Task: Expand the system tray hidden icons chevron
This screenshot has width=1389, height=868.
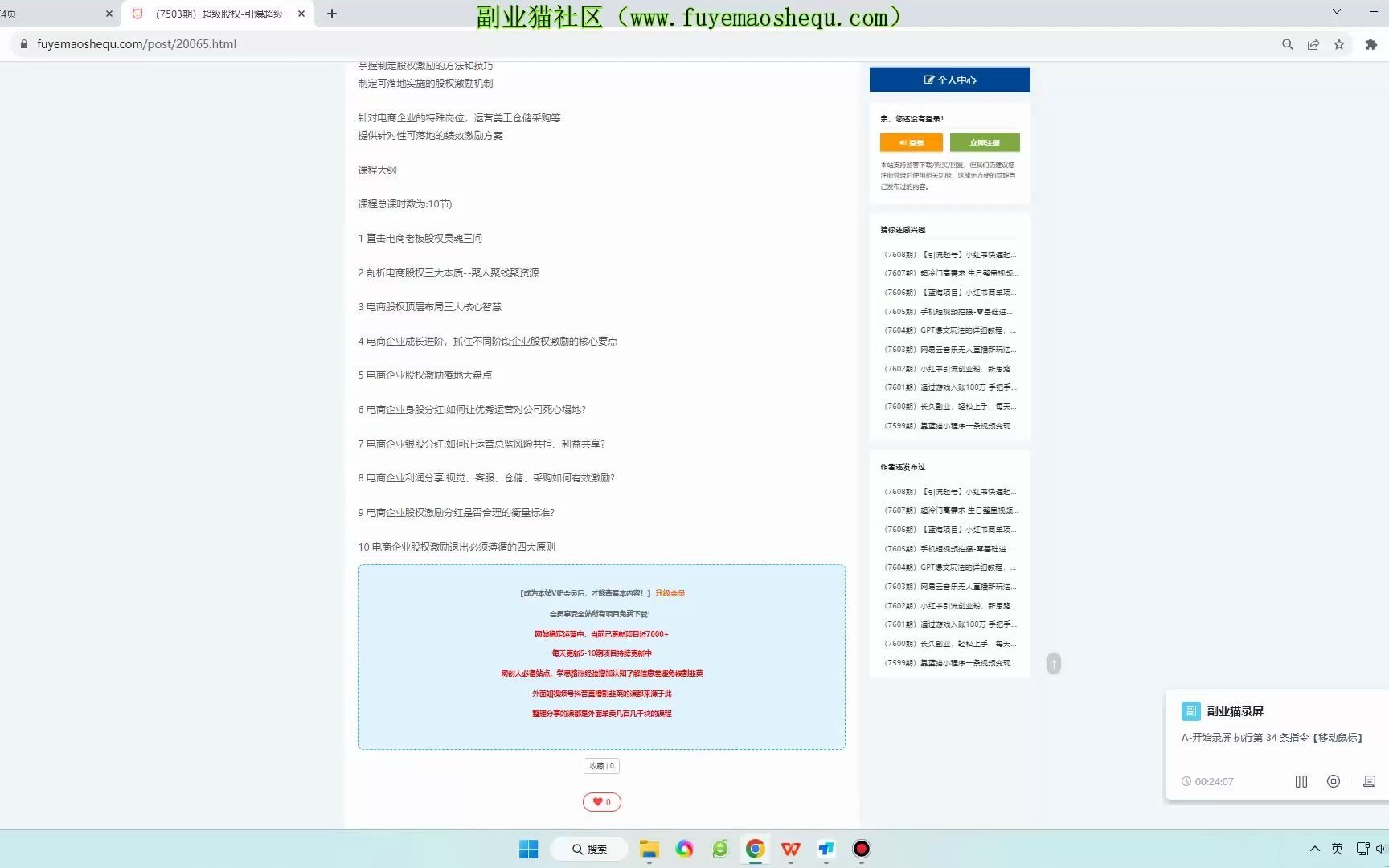Action: (x=1315, y=849)
